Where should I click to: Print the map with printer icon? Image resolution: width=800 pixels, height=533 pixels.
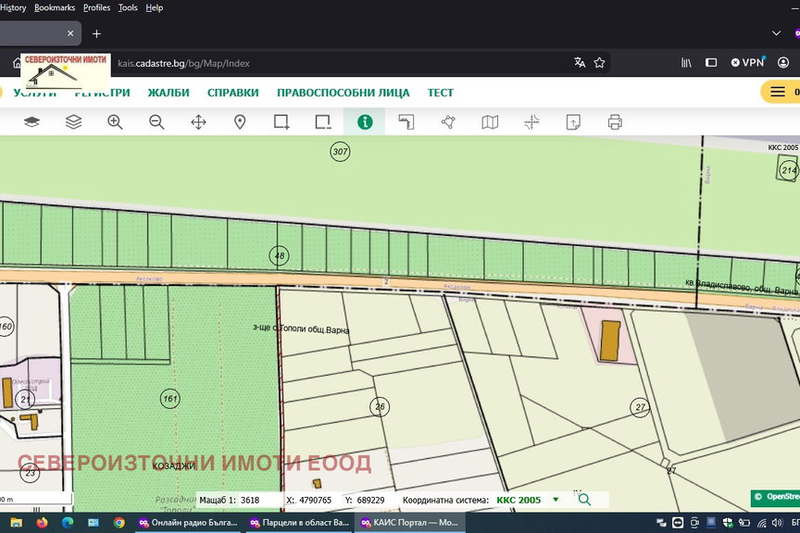tap(615, 122)
